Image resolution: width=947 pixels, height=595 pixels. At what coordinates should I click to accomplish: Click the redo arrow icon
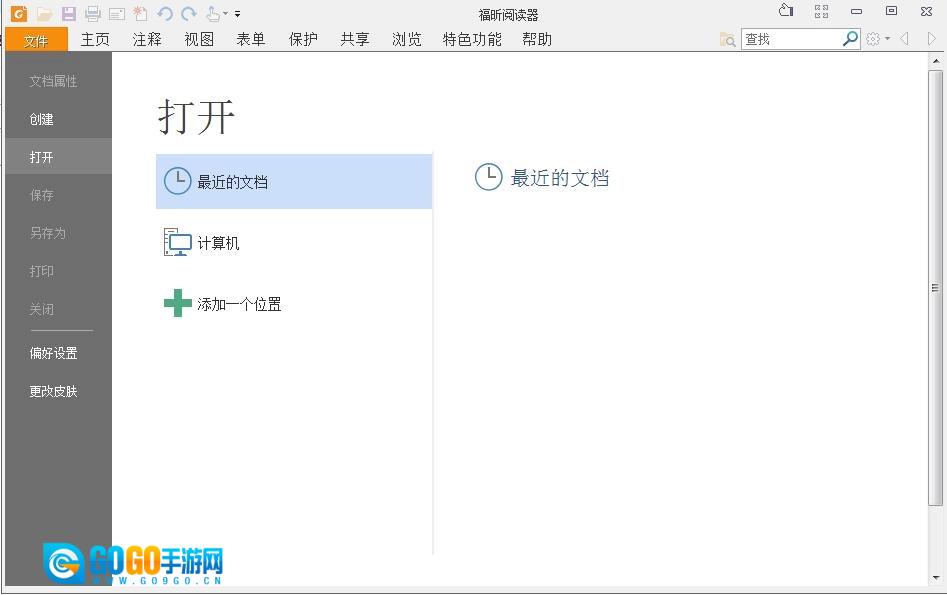189,14
